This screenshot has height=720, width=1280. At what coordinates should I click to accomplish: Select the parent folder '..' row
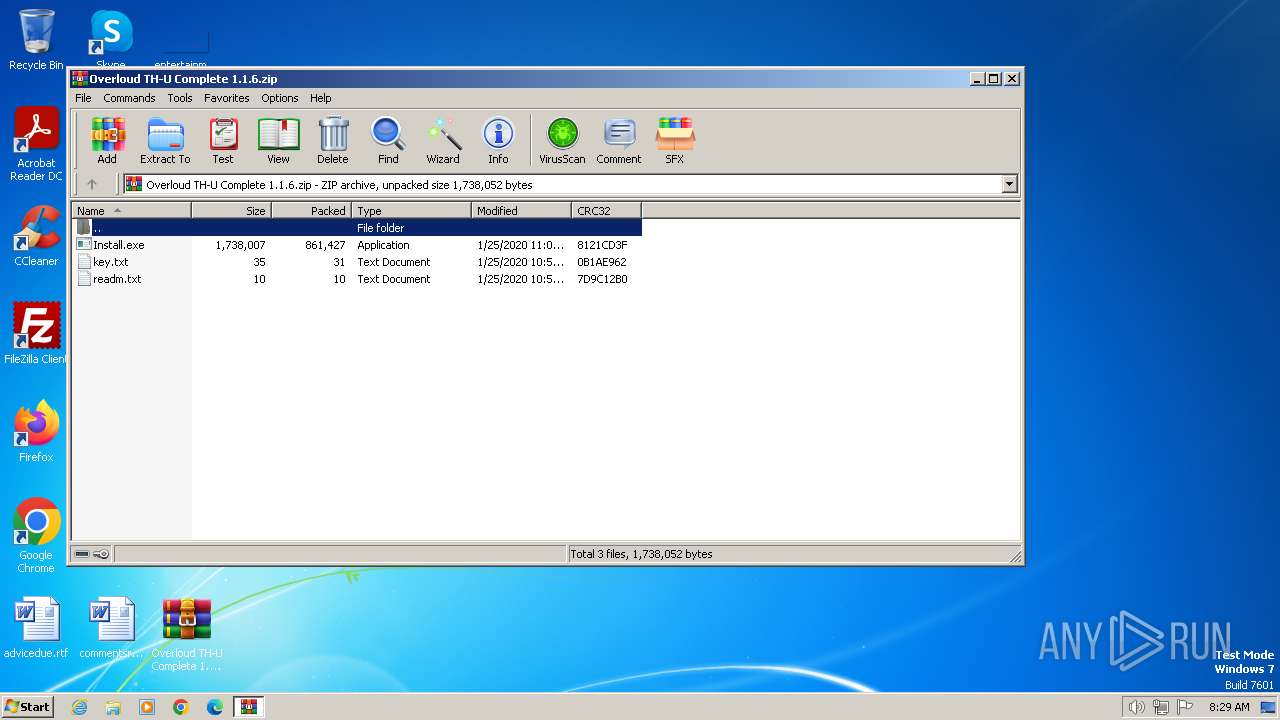tap(356, 228)
